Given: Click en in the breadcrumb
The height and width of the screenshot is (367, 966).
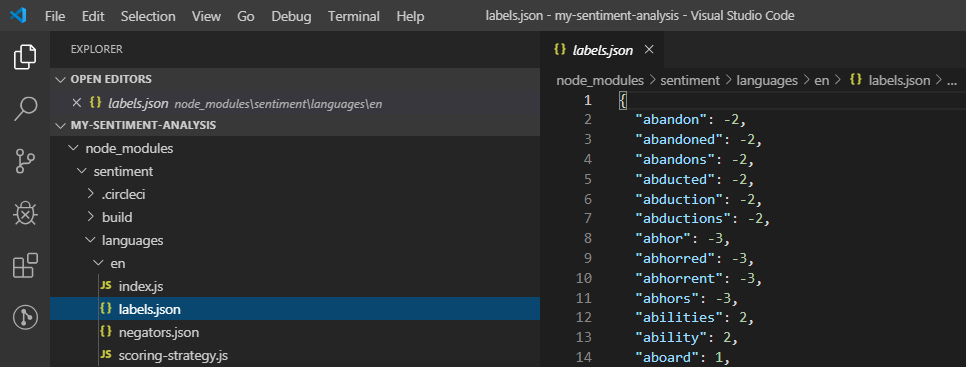Looking at the screenshot, I should (822, 80).
